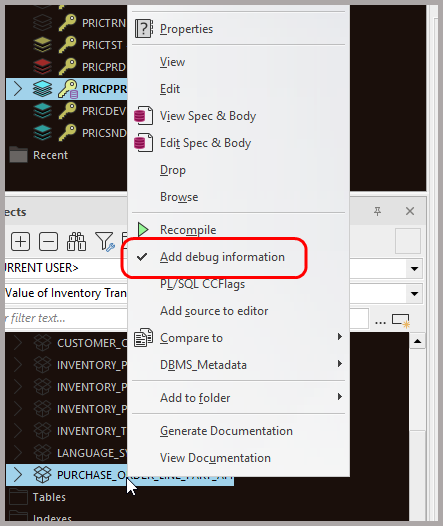Click the binoculars find icon
The height and width of the screenshot is (526, 443).
tap(76, 242)
